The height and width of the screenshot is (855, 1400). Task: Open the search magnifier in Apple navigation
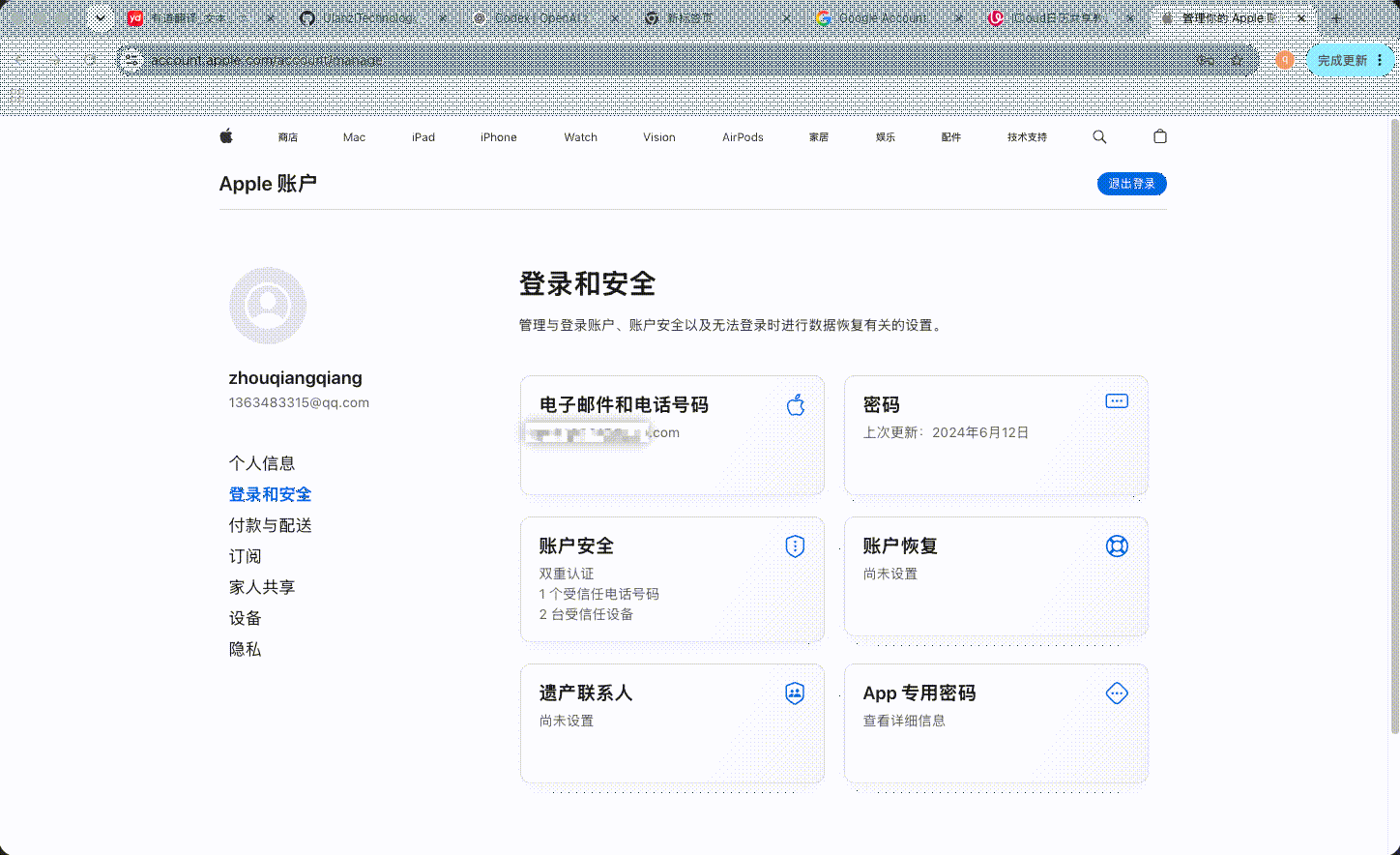(x=1099, y=137)
